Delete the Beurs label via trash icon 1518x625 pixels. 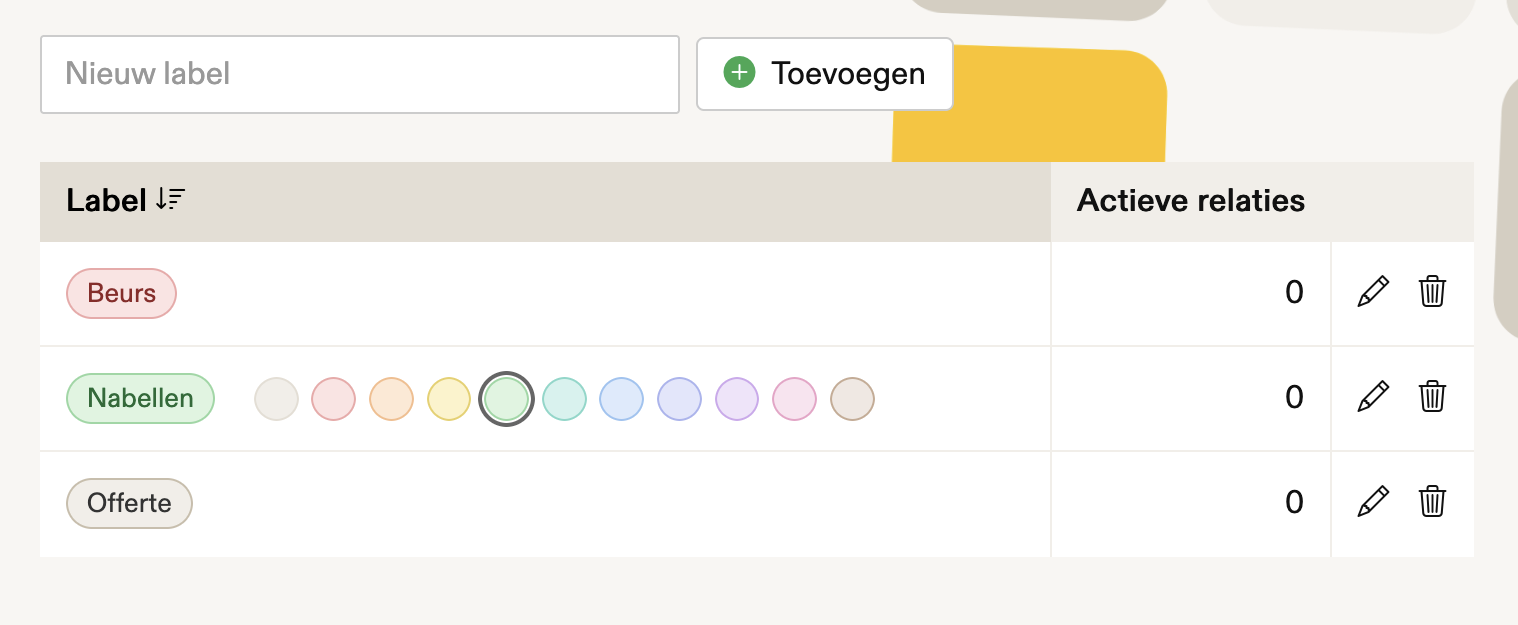tap(1433, 292)
